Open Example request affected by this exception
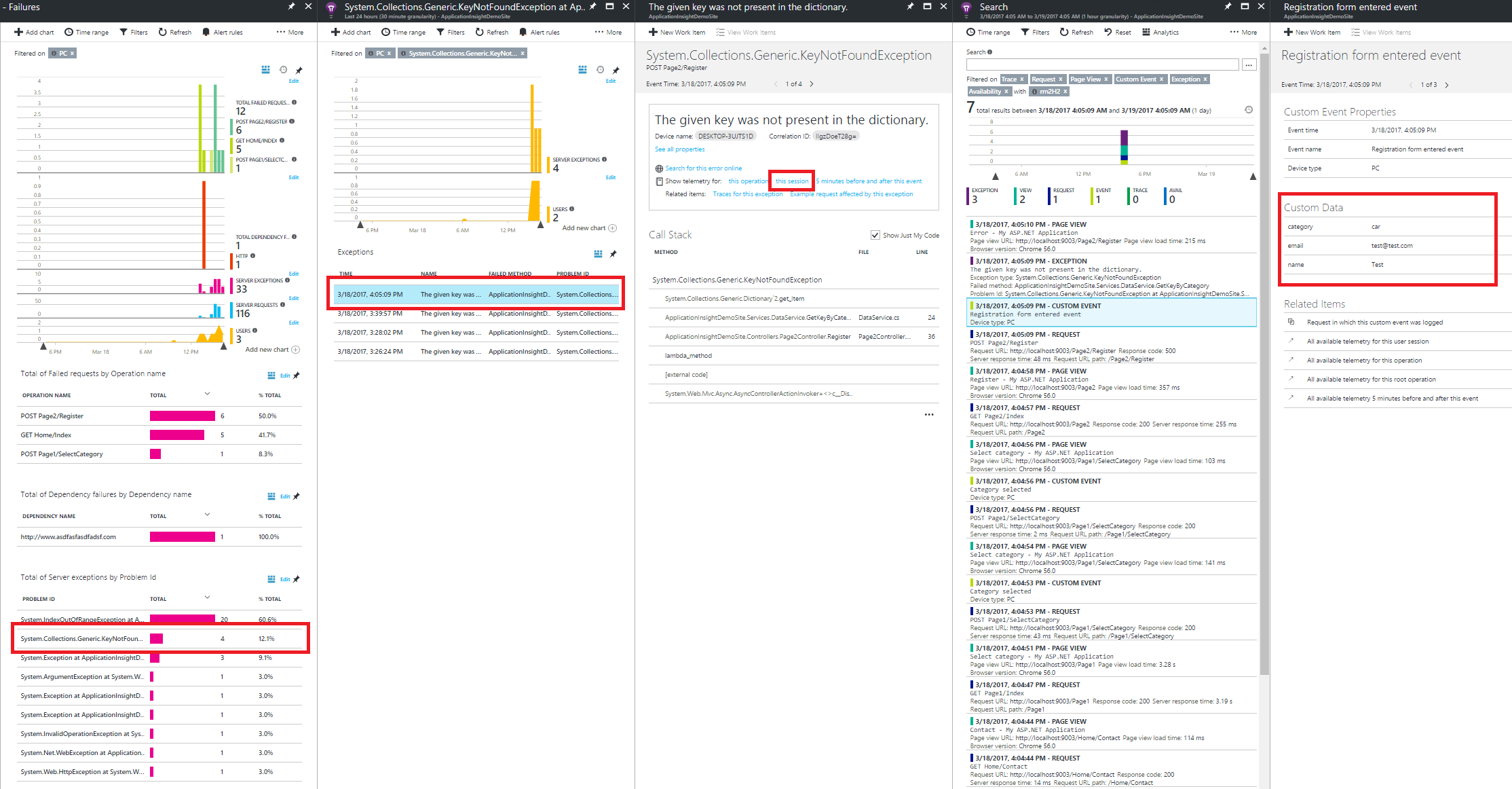 click(x=851, y=194)
